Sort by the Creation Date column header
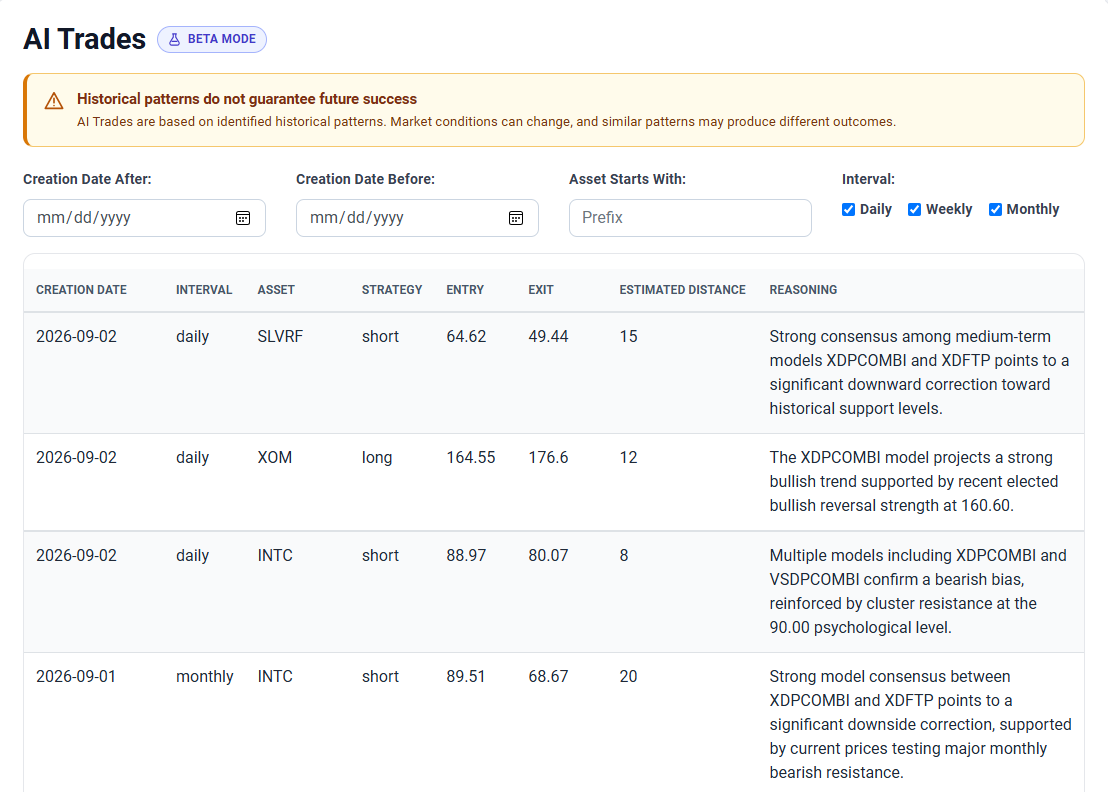 81,290
